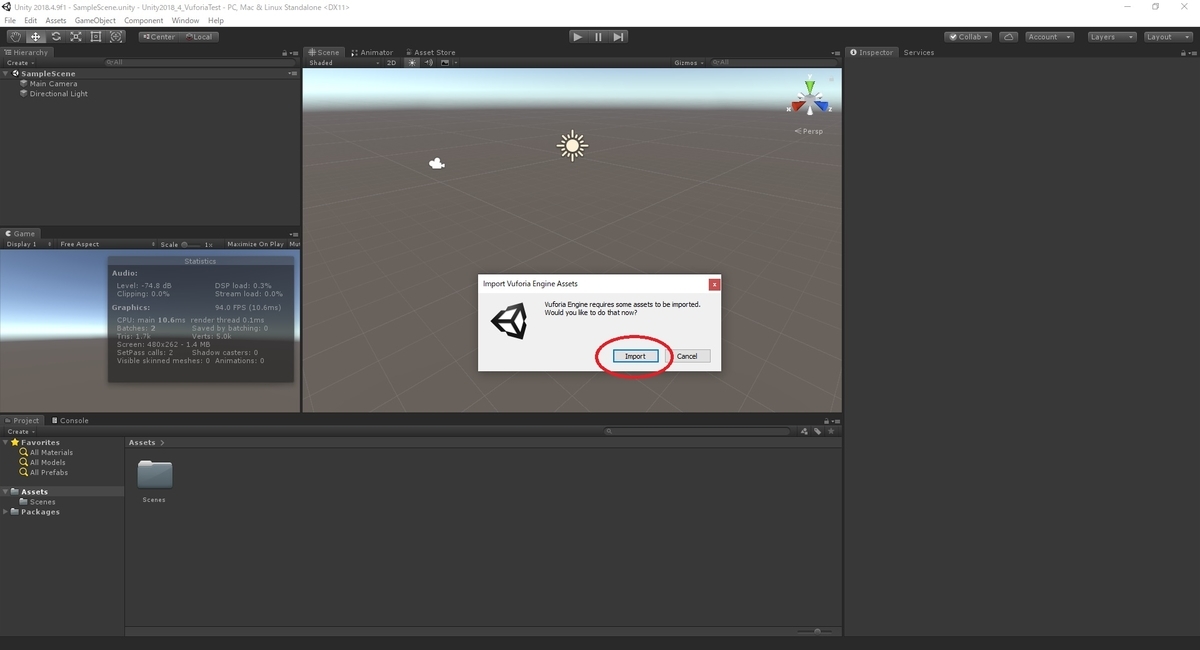
Task: Open the Collab dropdown
Action: pos(967,37)
